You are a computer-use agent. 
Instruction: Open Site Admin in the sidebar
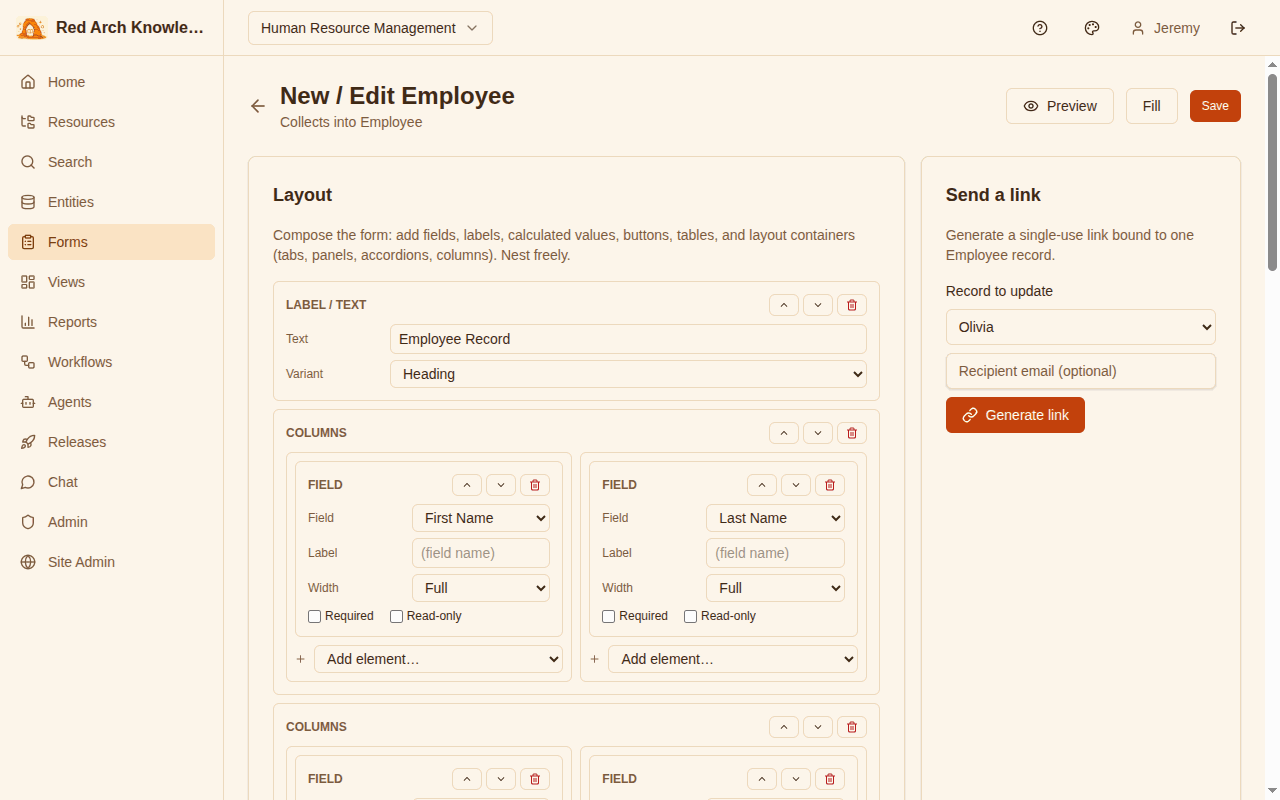click(x=111, y=562)
